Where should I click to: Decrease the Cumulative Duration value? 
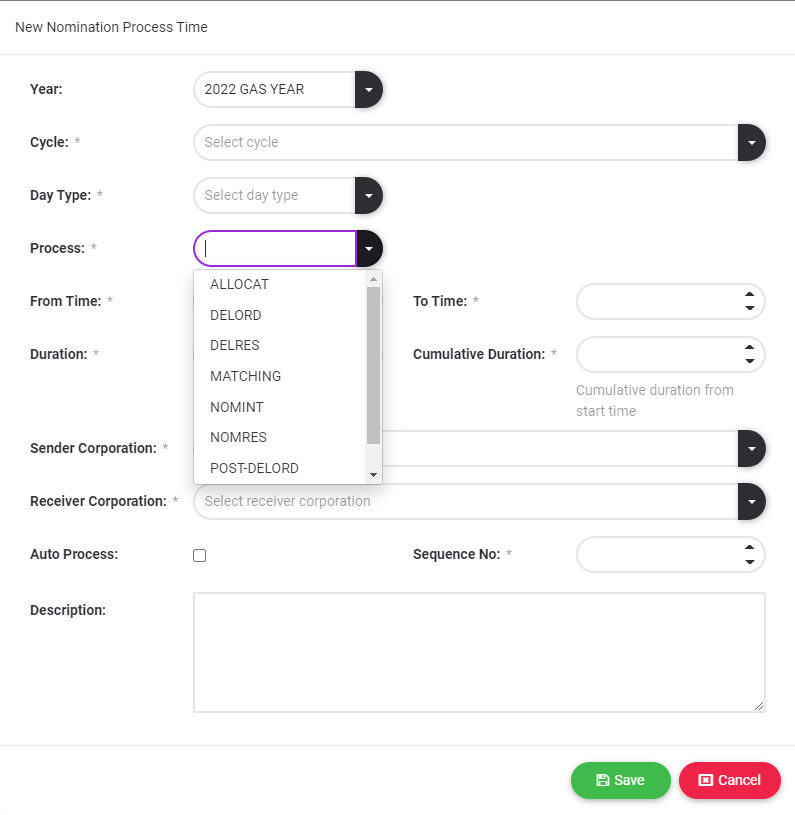(x=750, y=361)
